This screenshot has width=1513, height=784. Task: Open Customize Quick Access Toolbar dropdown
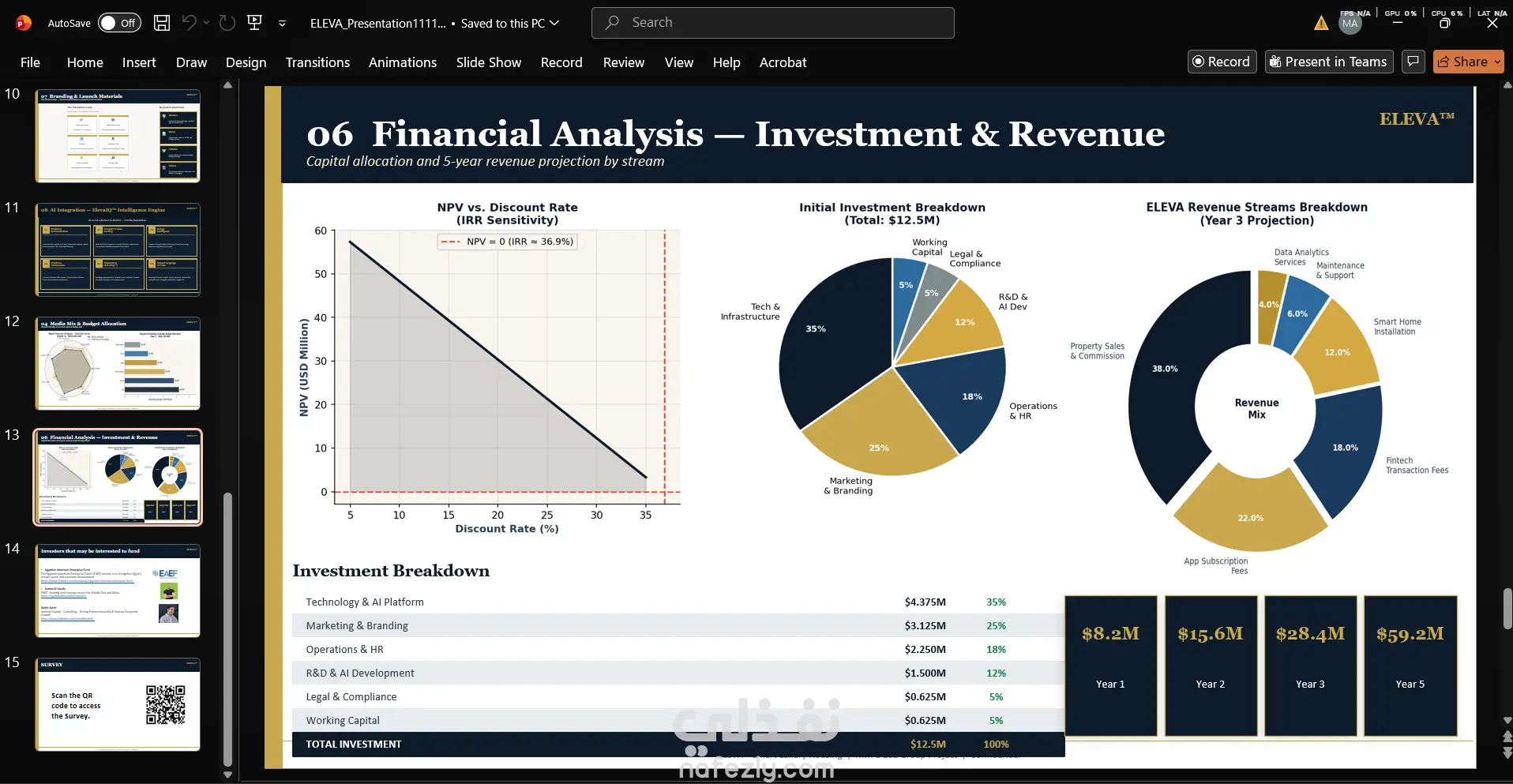(282, 24)
